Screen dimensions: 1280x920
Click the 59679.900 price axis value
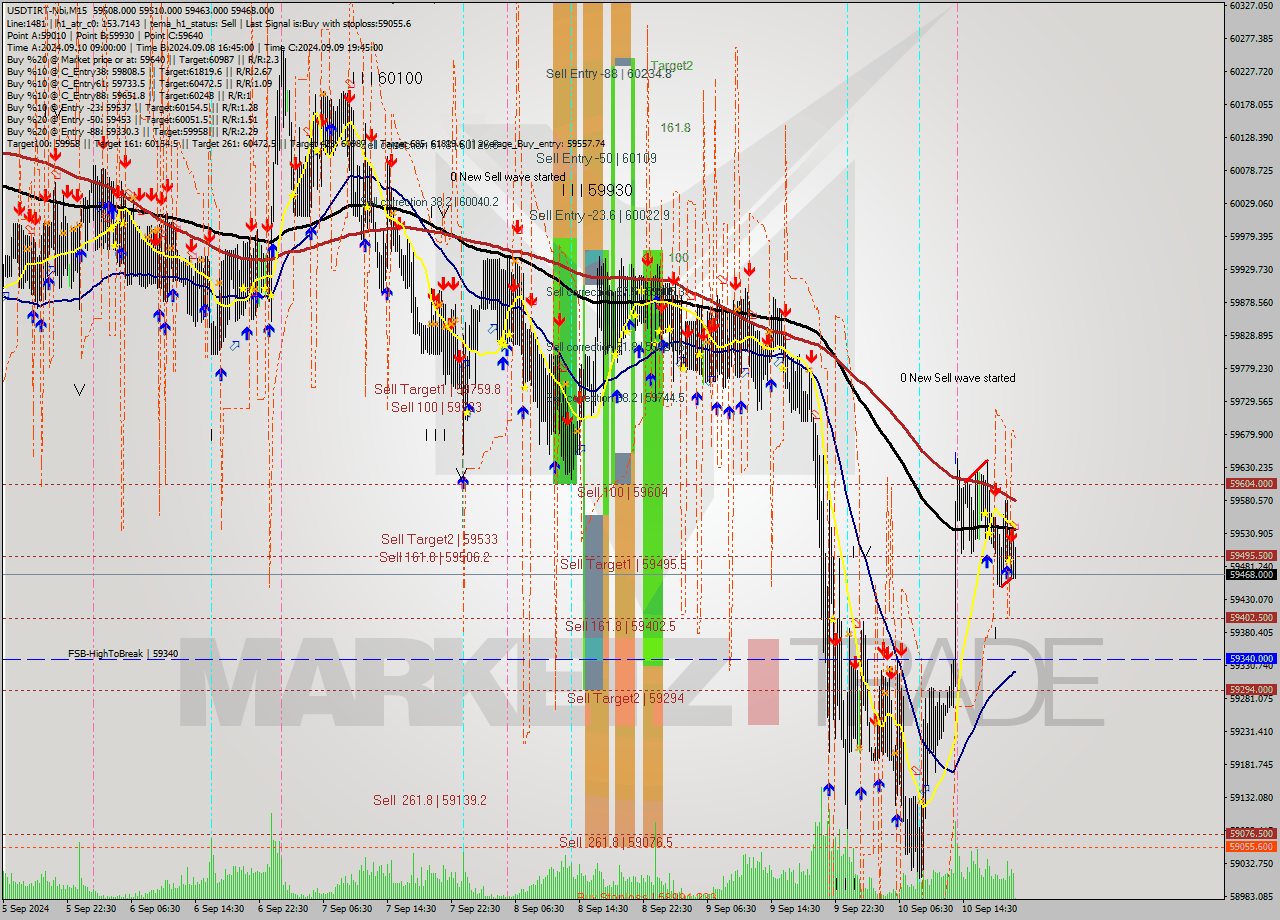pos(1250,434)
